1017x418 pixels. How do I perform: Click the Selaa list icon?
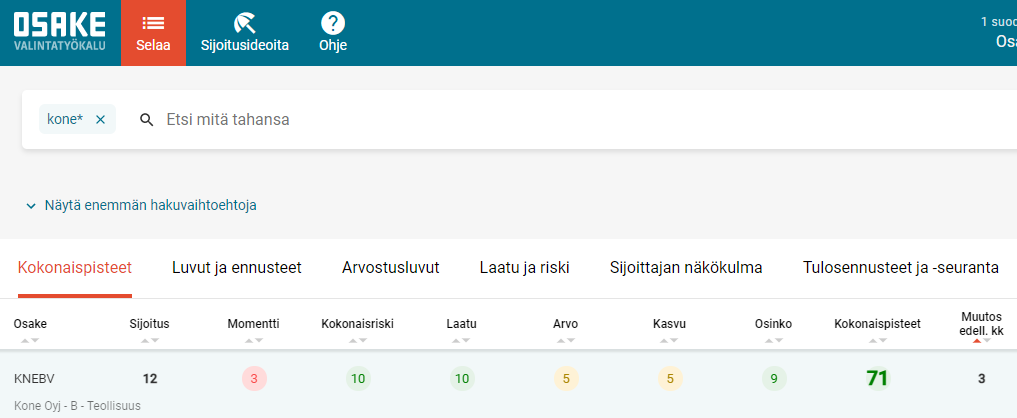(x=153, y=22)
